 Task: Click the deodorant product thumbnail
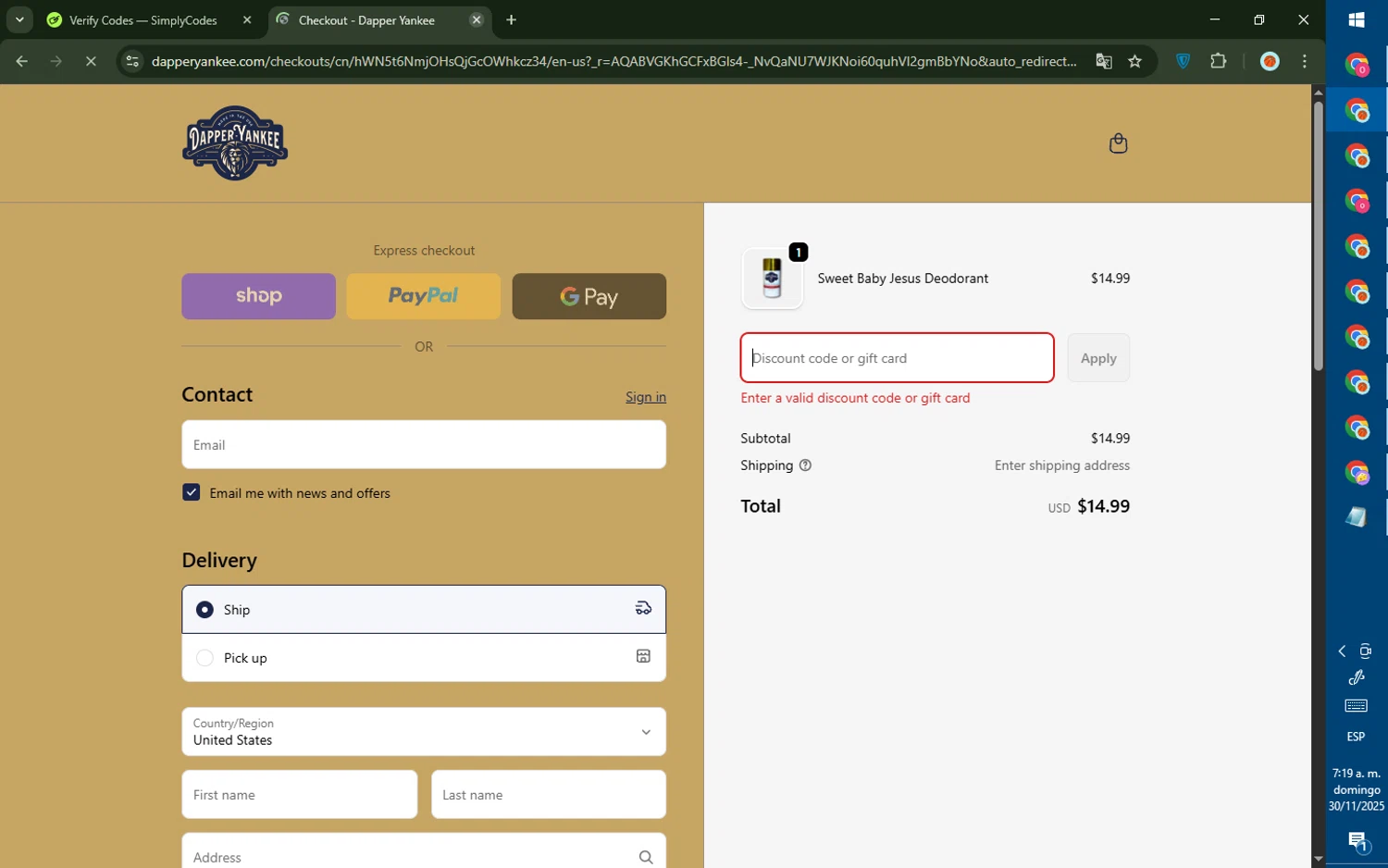click(x=772, y=278)
